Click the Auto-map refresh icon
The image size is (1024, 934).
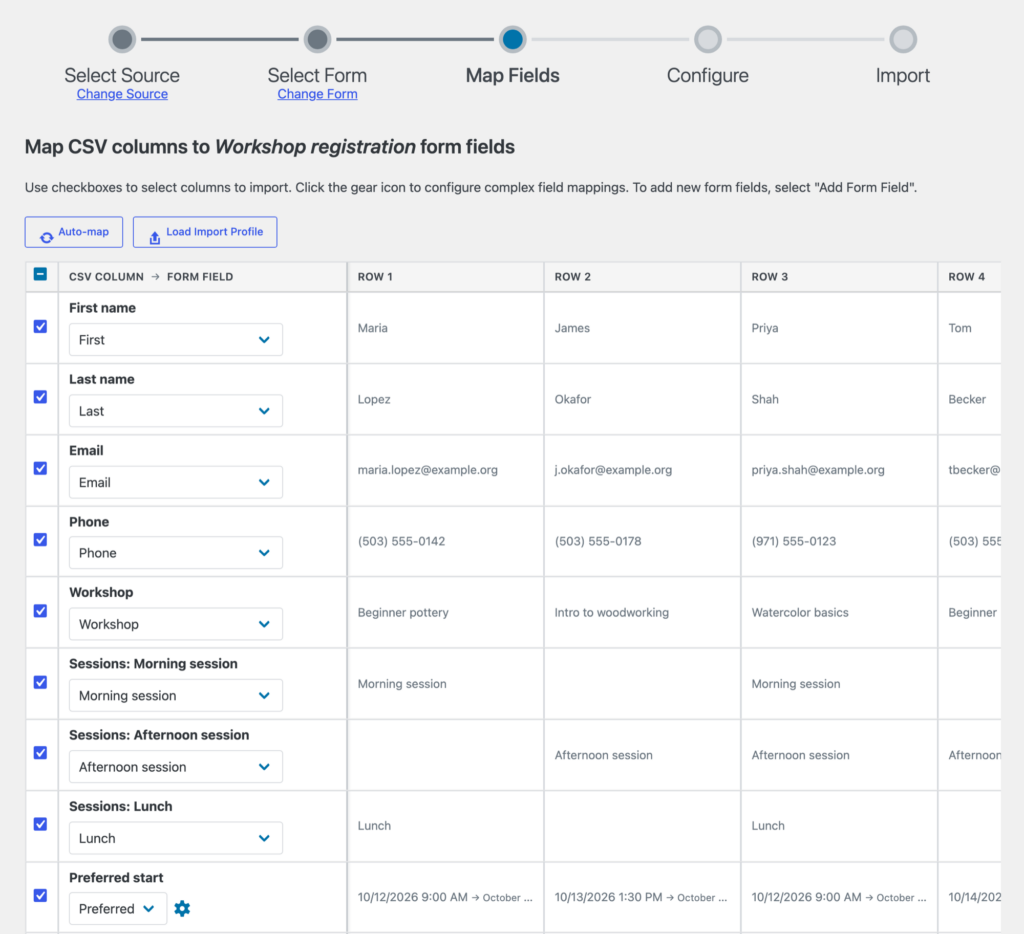[46, 238]
